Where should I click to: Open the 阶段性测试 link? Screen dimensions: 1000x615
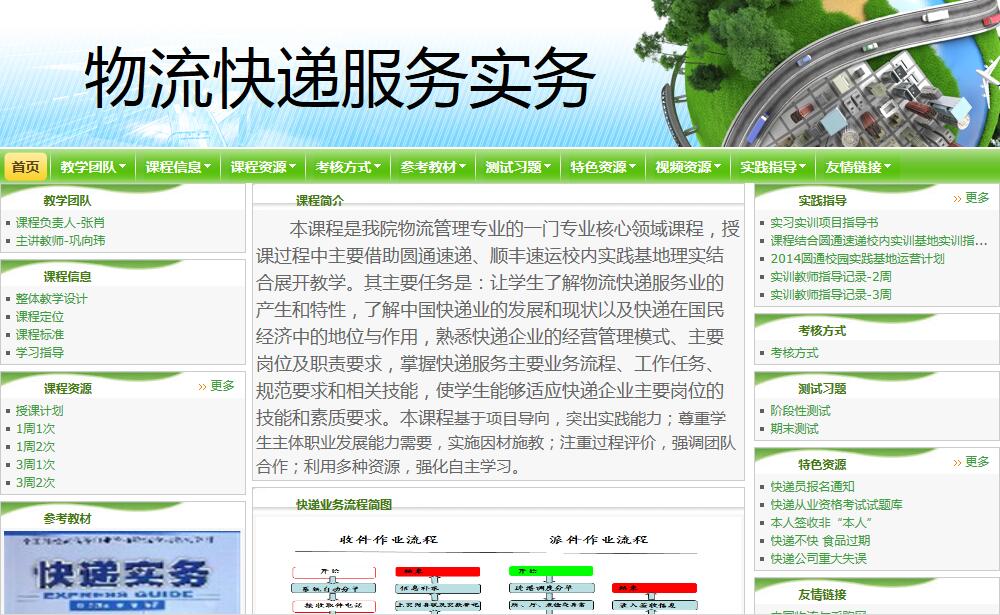(800, 411)
